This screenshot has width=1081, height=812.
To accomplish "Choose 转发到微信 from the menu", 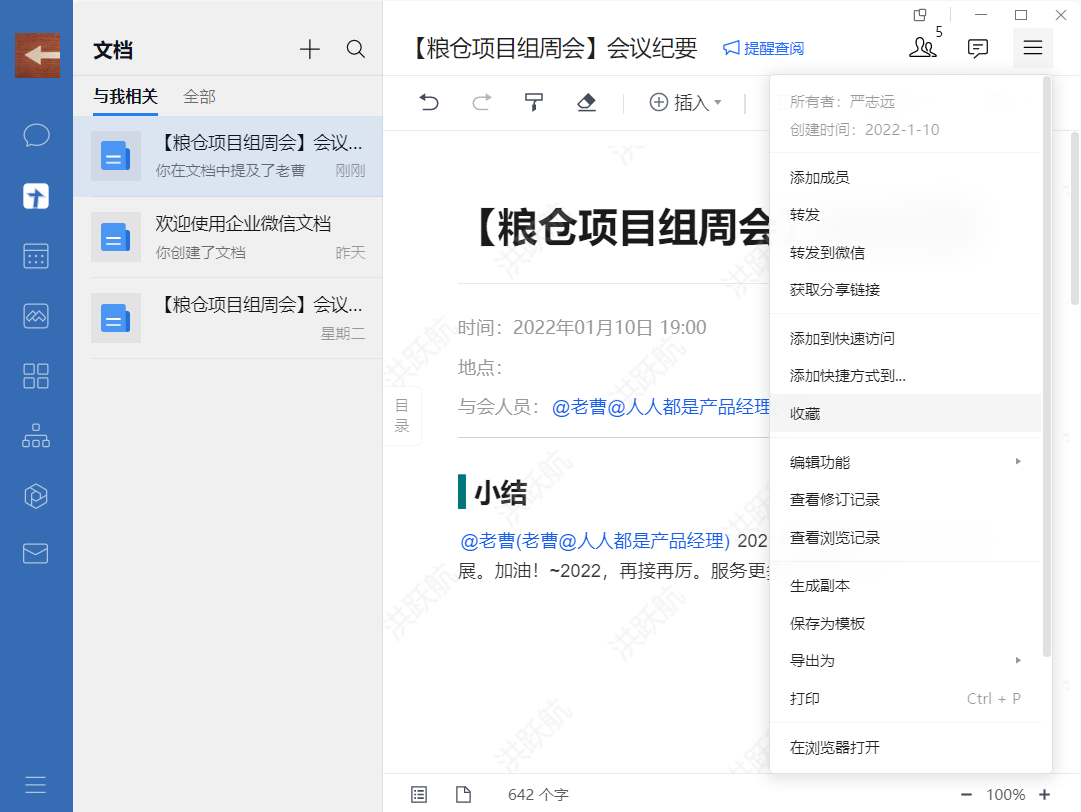I will point(905,253).
